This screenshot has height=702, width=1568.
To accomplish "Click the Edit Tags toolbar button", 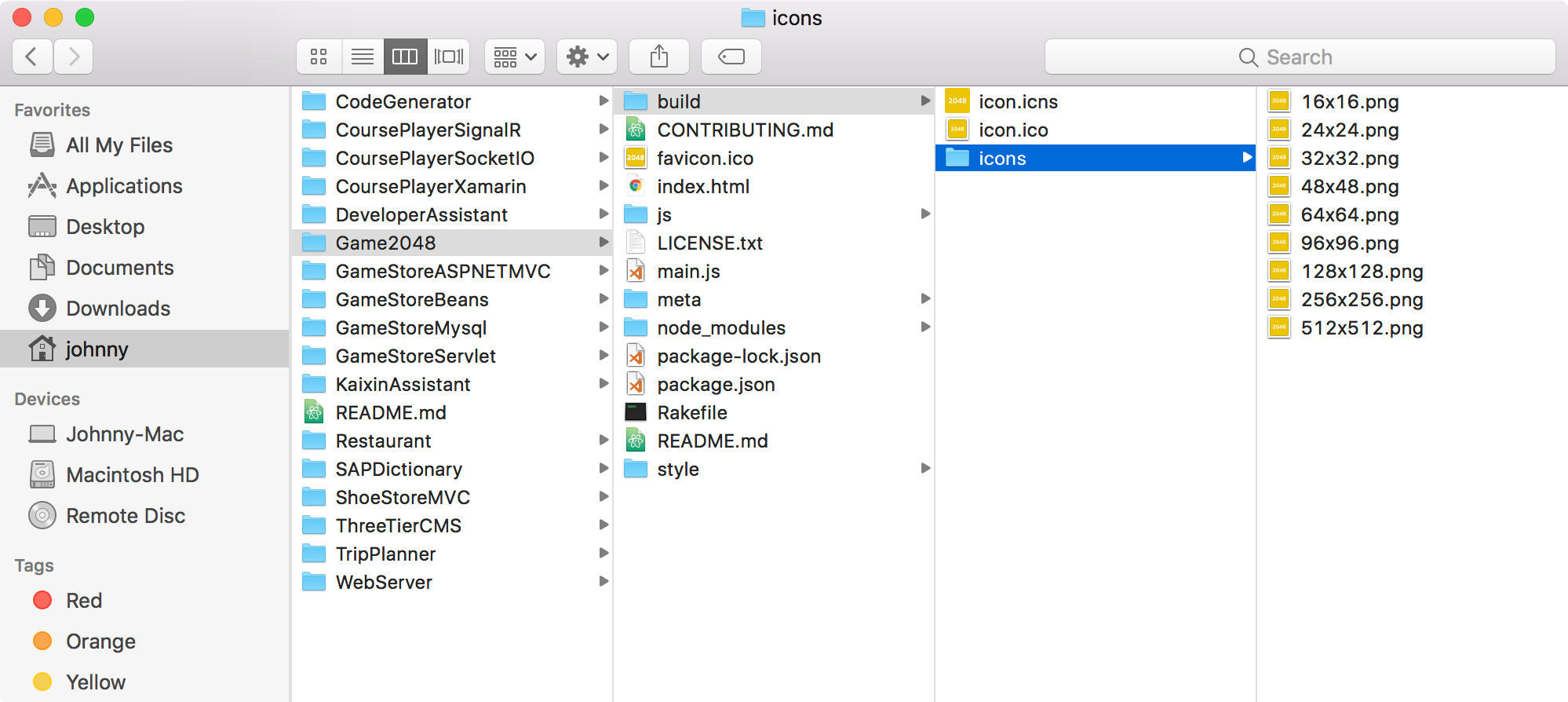I will pos(731,57).
